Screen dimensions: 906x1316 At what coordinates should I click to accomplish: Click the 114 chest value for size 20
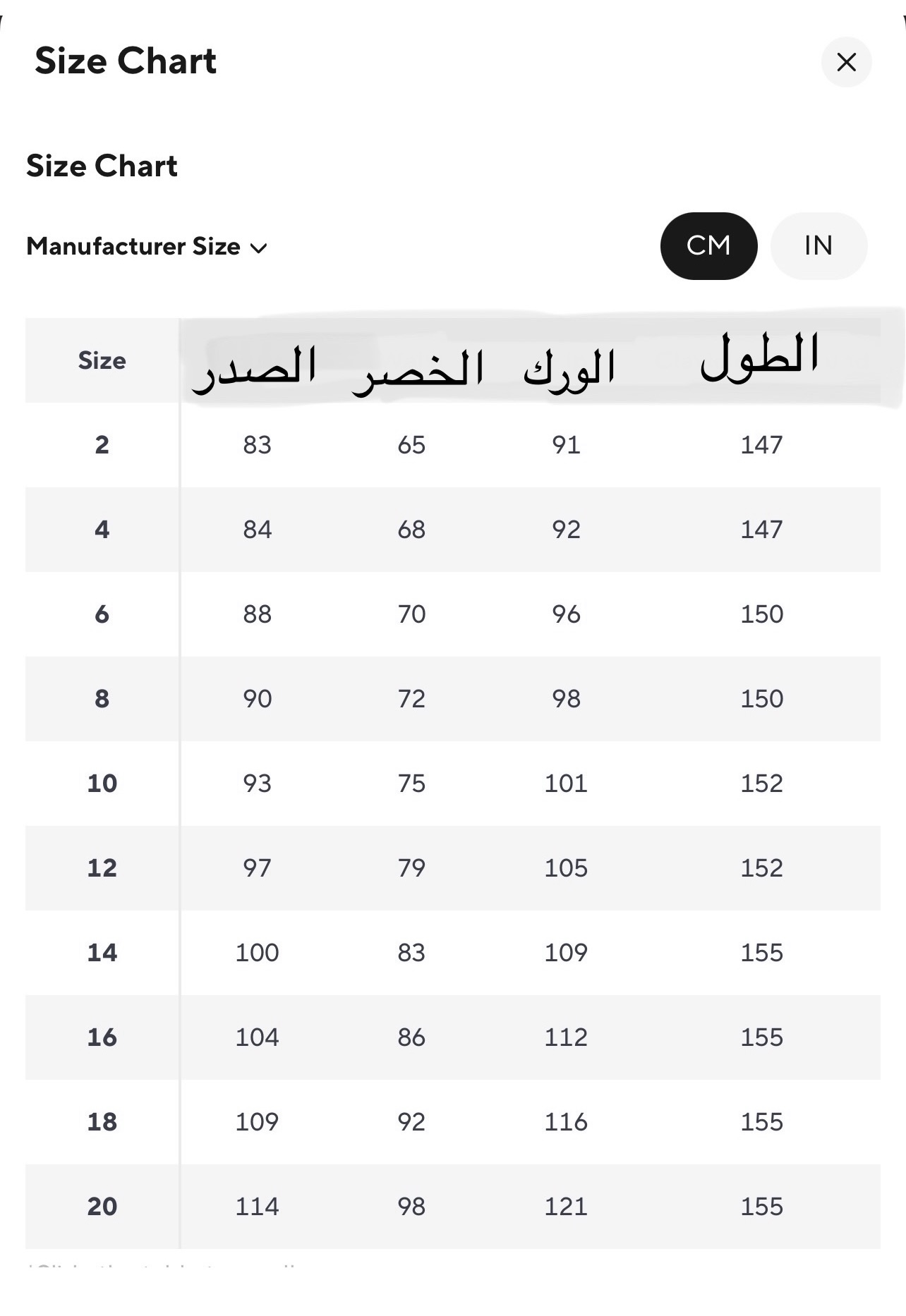point(257,1207)
